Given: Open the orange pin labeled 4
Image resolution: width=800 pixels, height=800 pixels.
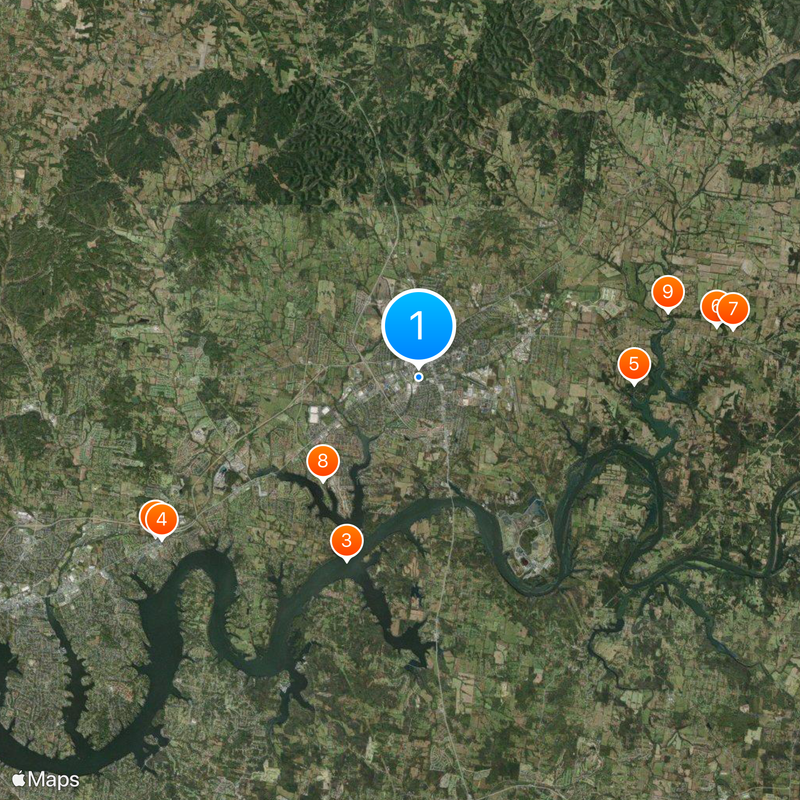Looking at the screenshot, I should [x=162, y=520].
